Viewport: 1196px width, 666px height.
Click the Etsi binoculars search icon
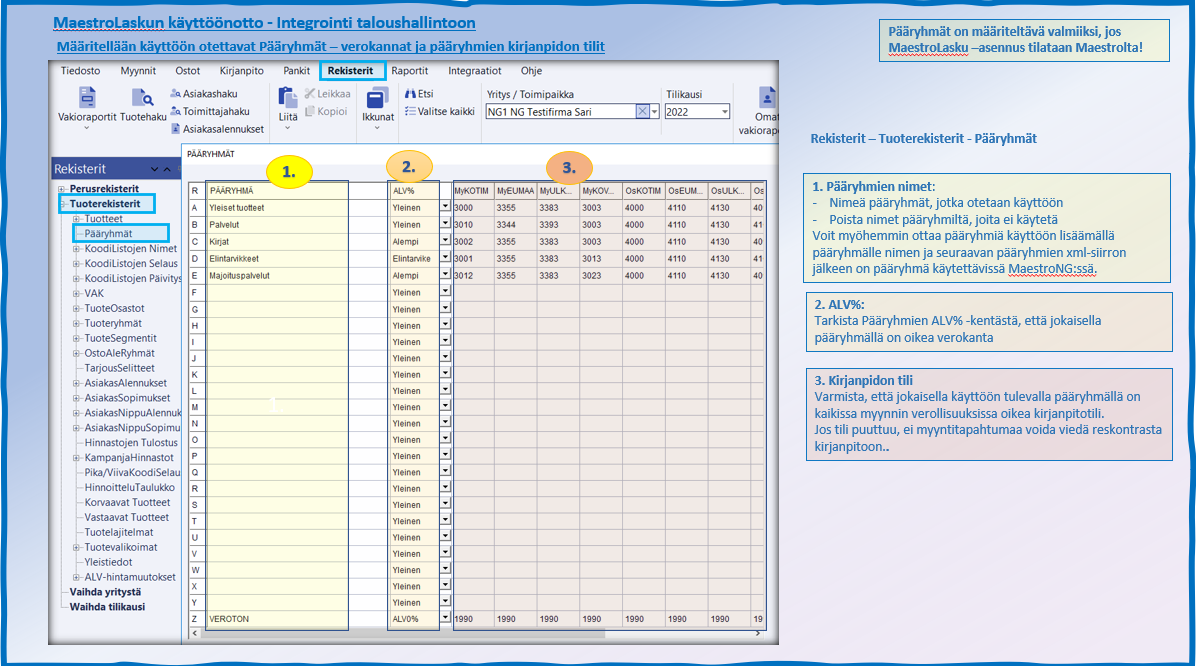coord(410,94)
